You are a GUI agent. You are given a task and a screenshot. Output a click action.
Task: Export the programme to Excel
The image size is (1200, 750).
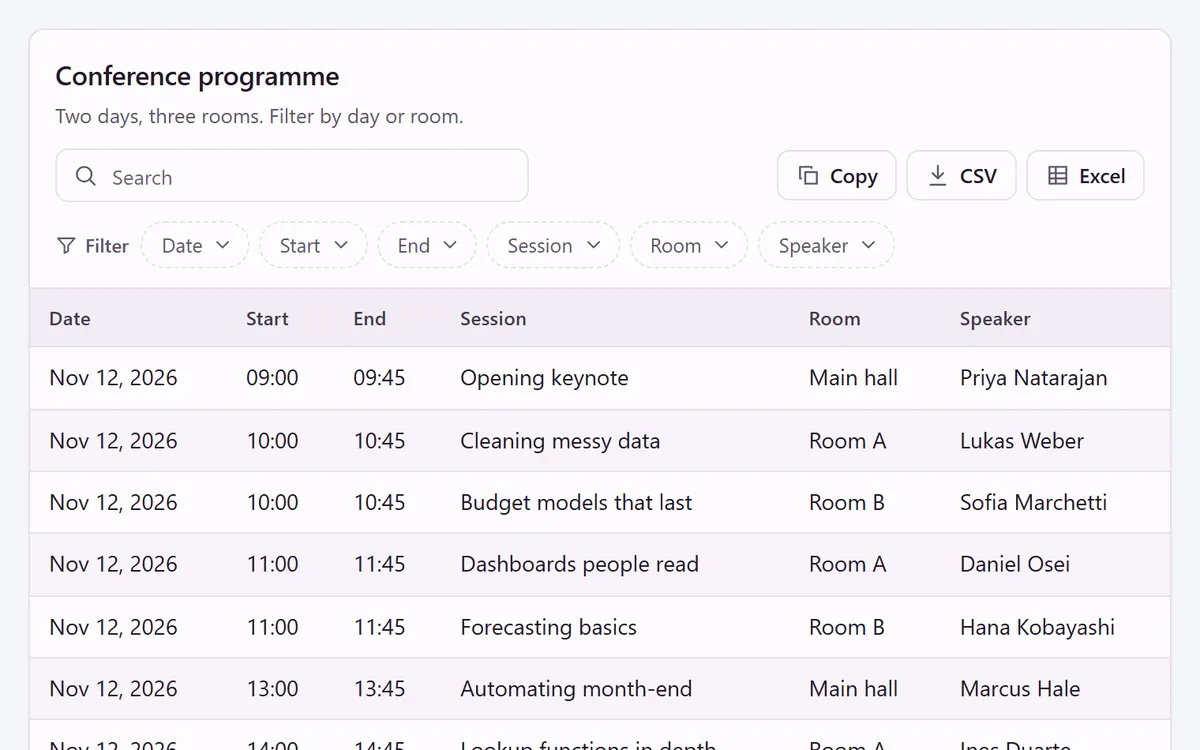click(x=1085, y=176)
